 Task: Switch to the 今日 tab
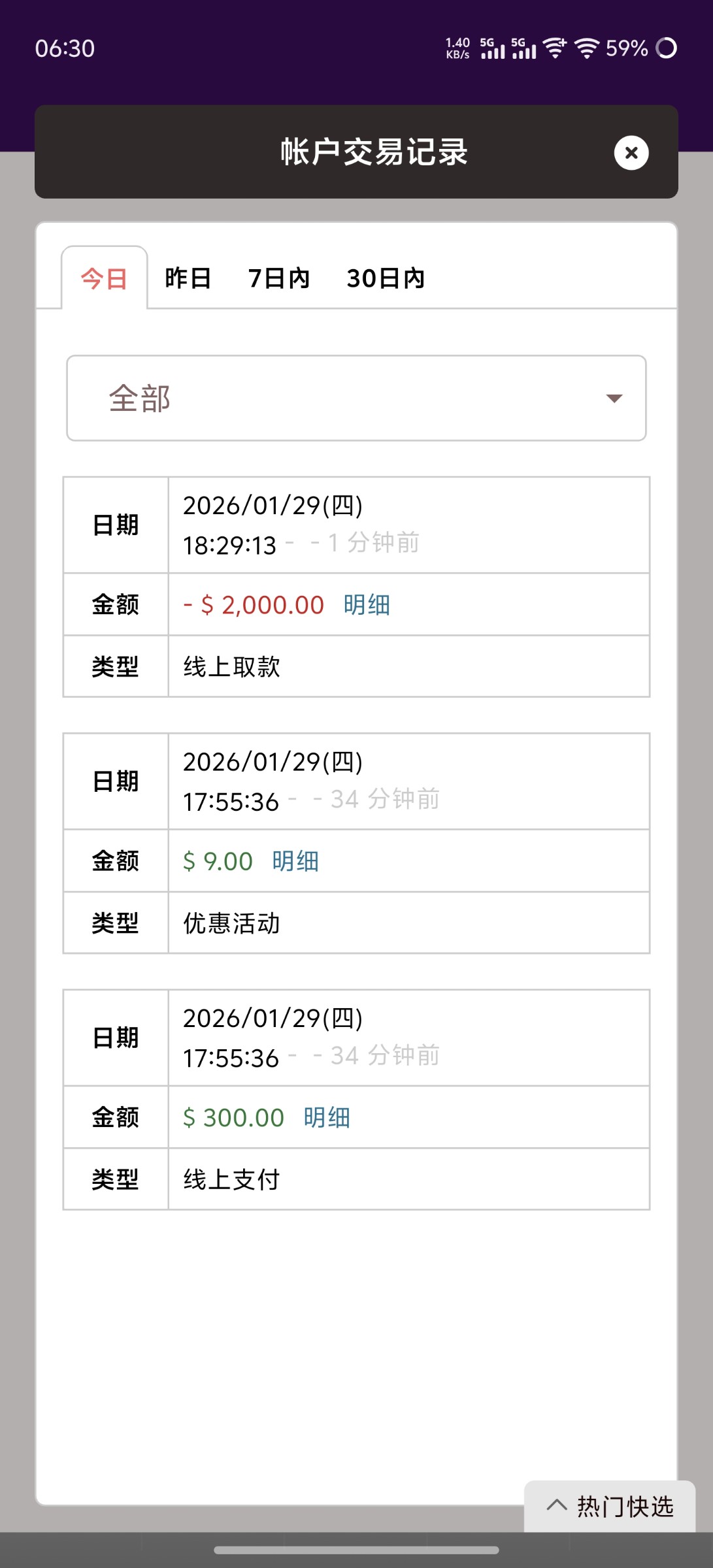[105, 279]
